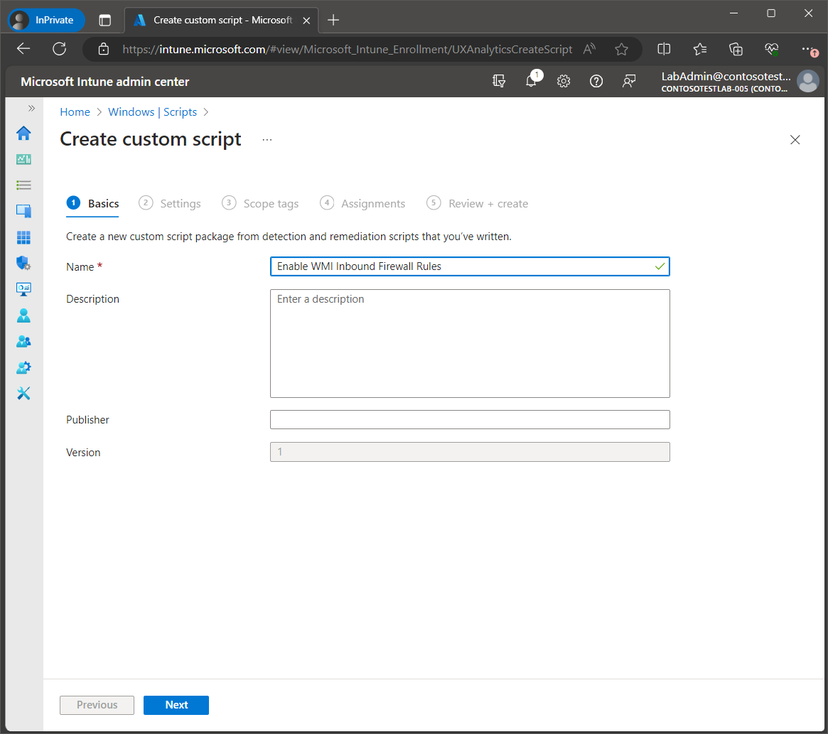Open more options ellipsis beside title
Viewport: 828px width, 734px height.
tap(267, 139)
